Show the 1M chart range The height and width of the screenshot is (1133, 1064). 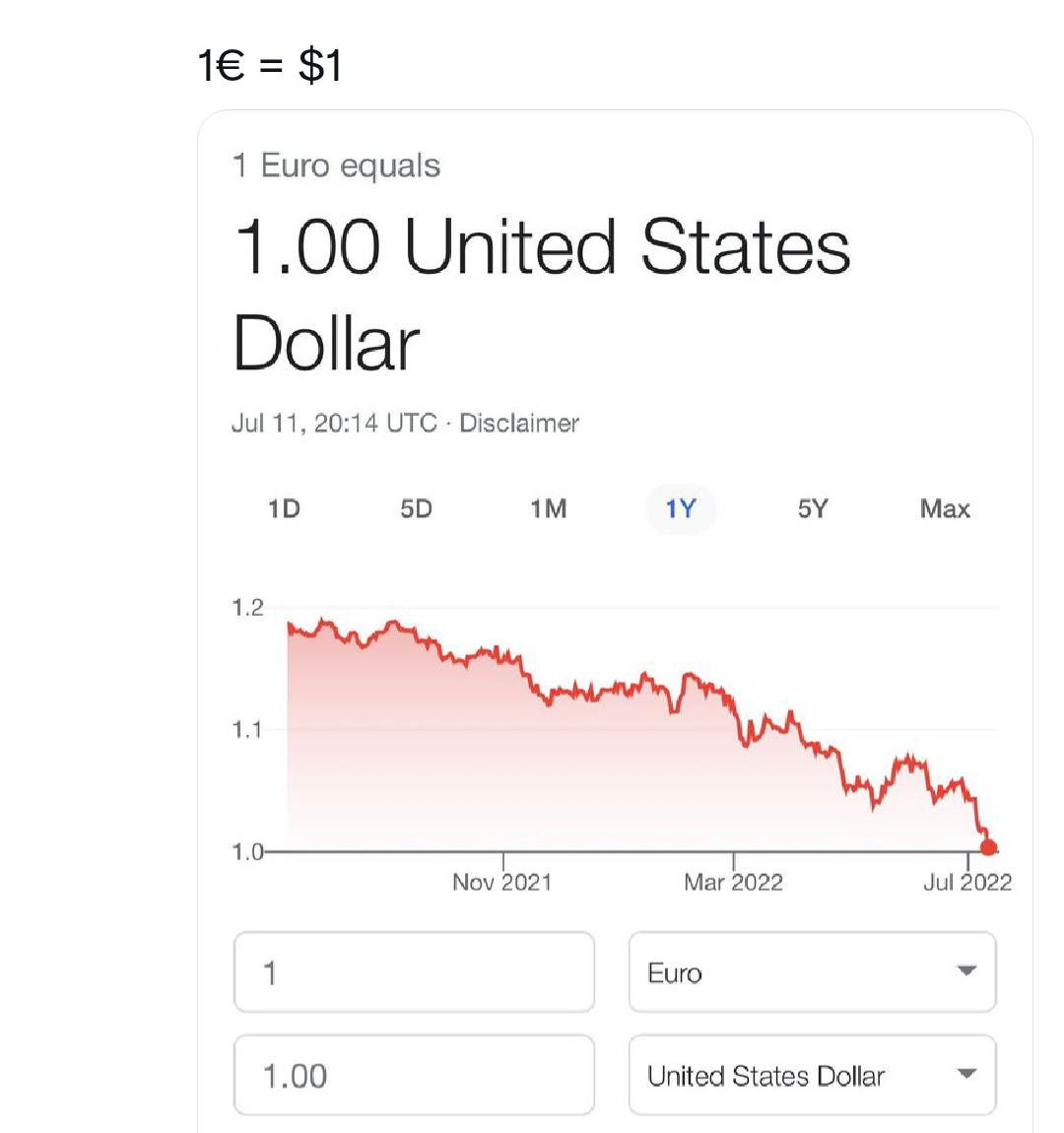click(x=548, y=509)
